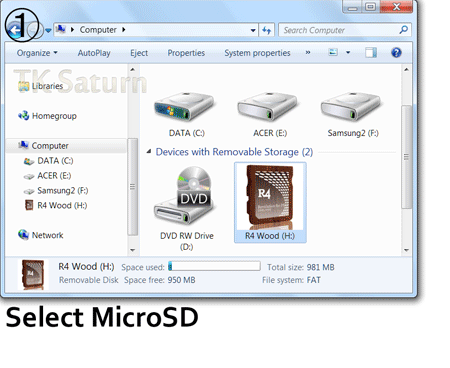Click the R4 Wood thumbnail in details pane

[x=33, y=274]
